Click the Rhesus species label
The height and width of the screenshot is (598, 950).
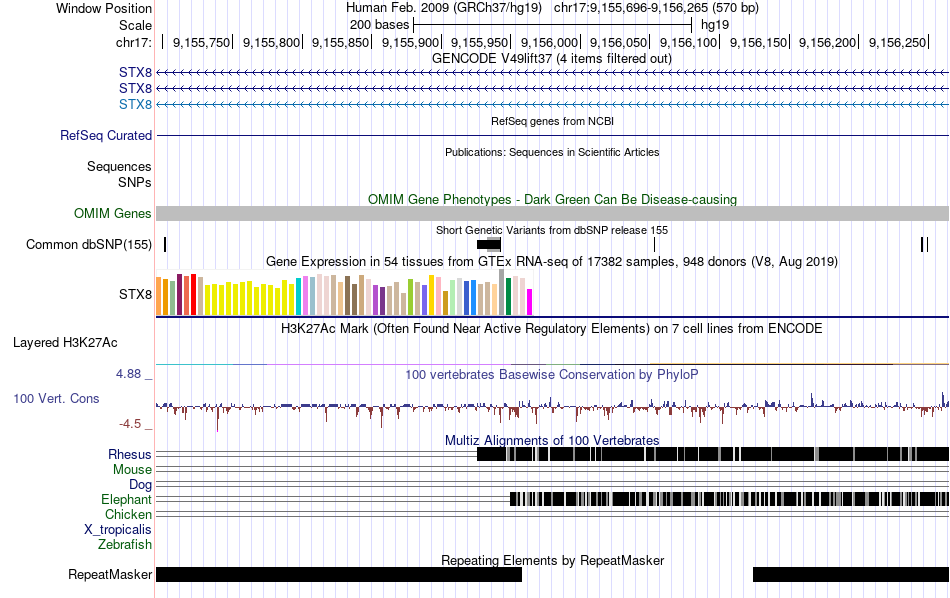(130, 454)
